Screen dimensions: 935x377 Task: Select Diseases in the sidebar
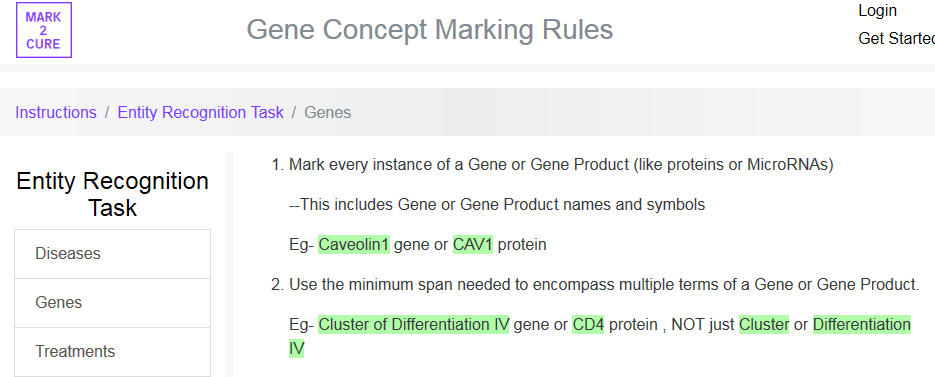tap(113, 254)
